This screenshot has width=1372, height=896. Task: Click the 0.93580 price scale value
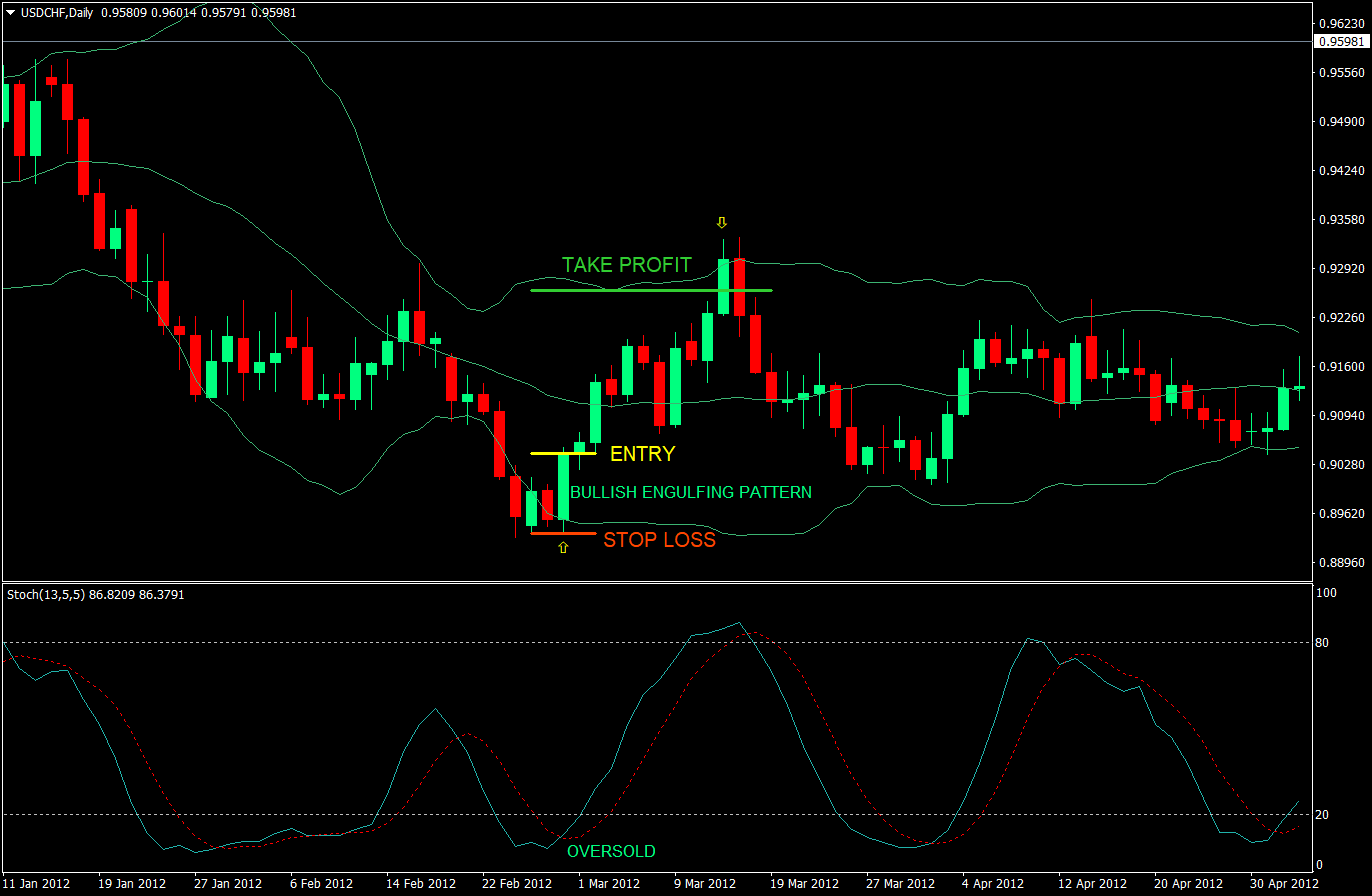1342,220
